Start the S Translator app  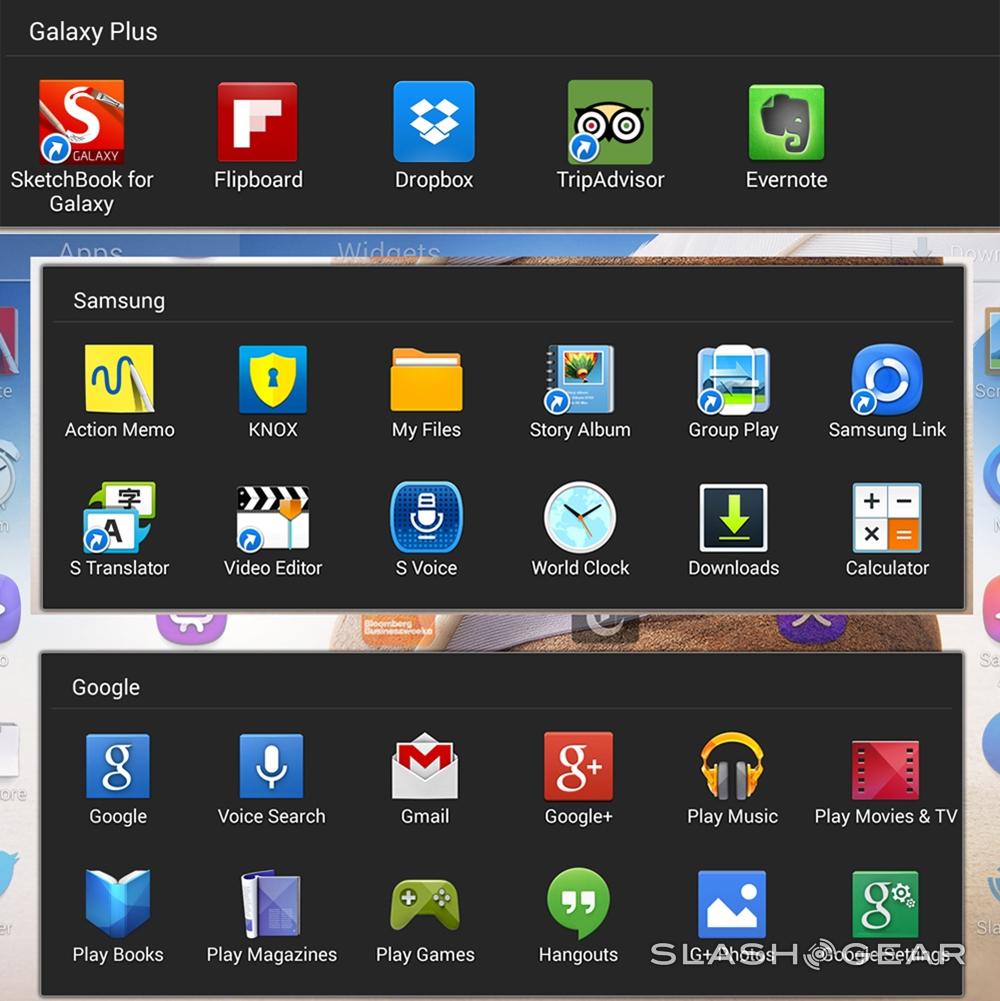pyautogui.click(x=119, y=517)
